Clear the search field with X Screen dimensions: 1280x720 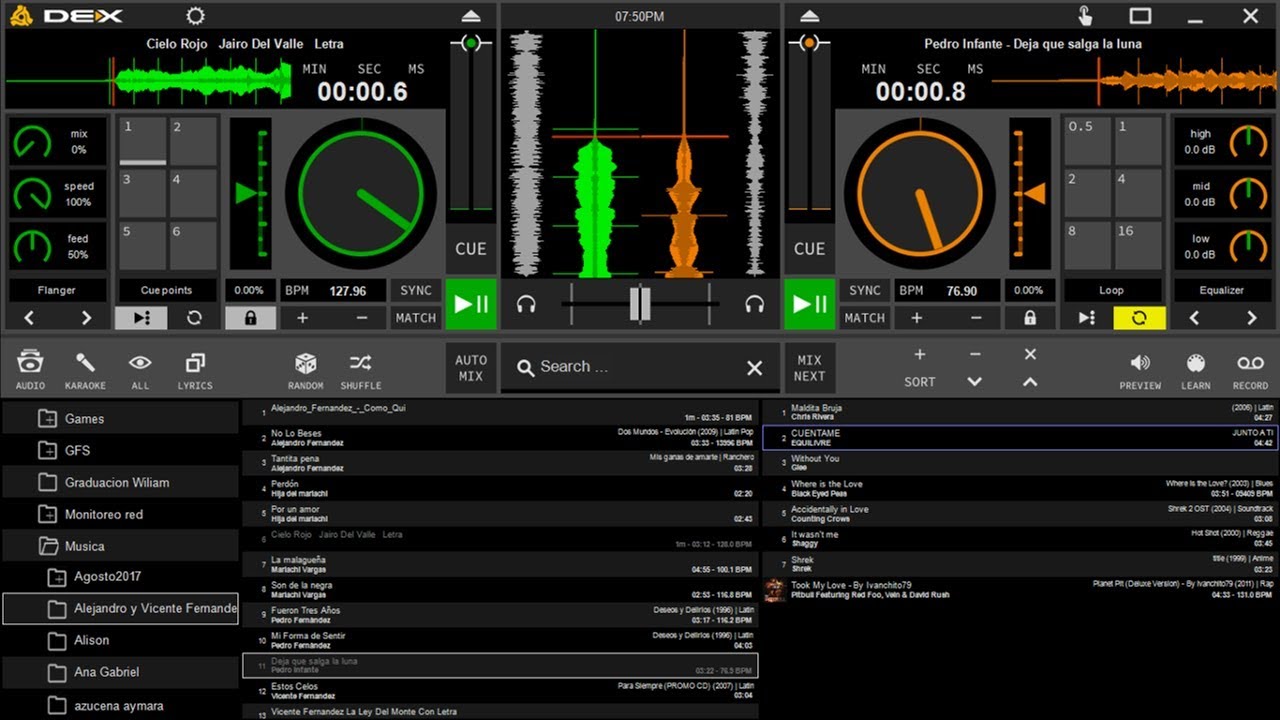(x=755, y=368)
